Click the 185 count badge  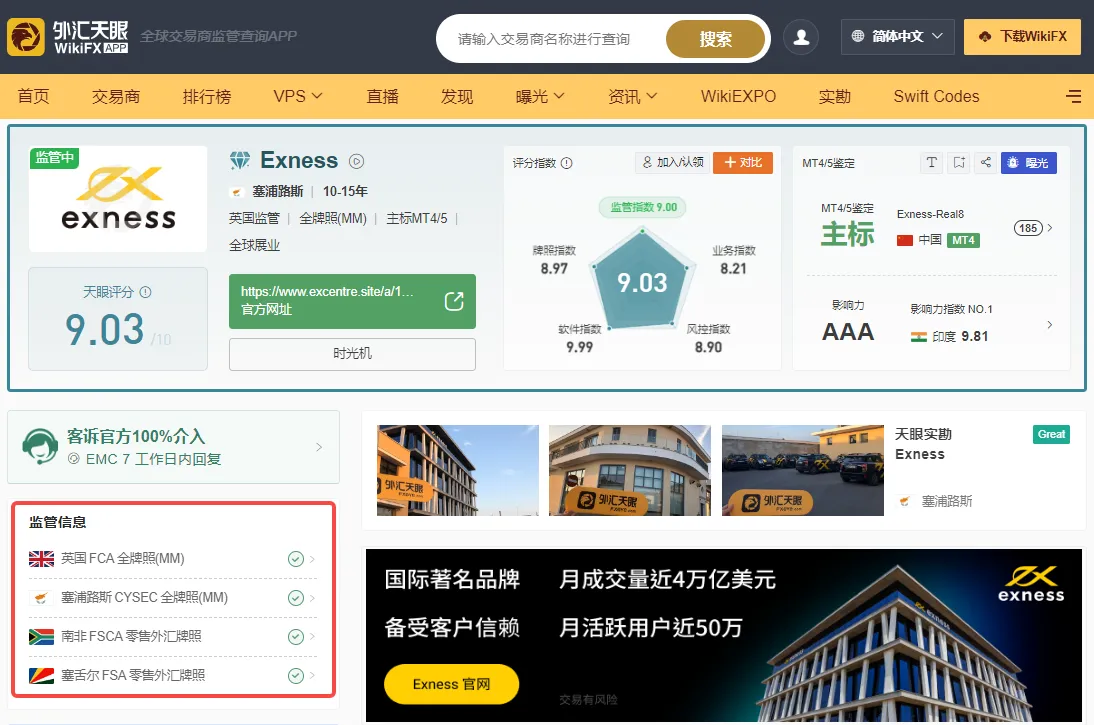point(1028,227)
